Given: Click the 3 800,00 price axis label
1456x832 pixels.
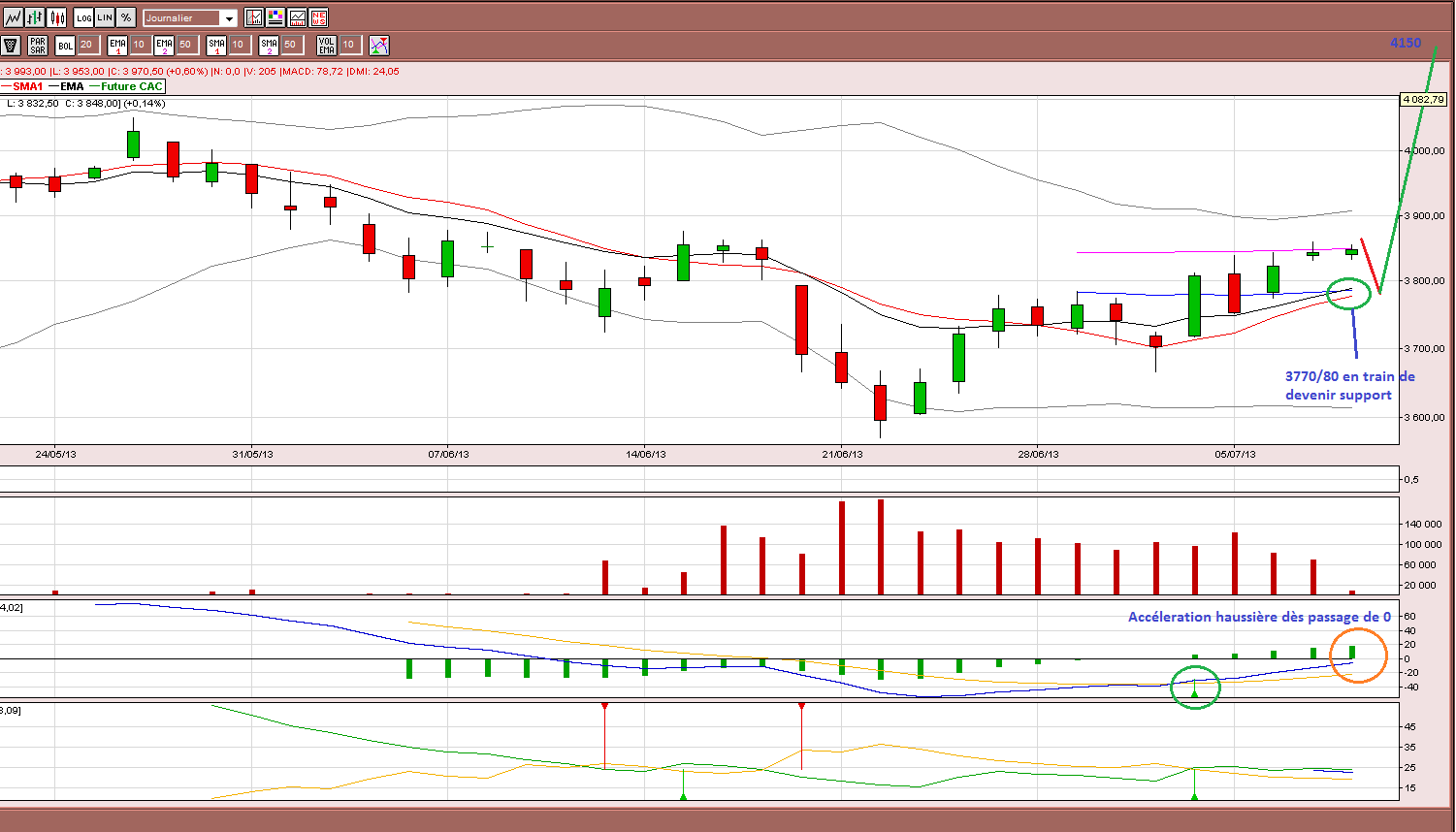Looking at the screenshot, I should click(1426, 281).
